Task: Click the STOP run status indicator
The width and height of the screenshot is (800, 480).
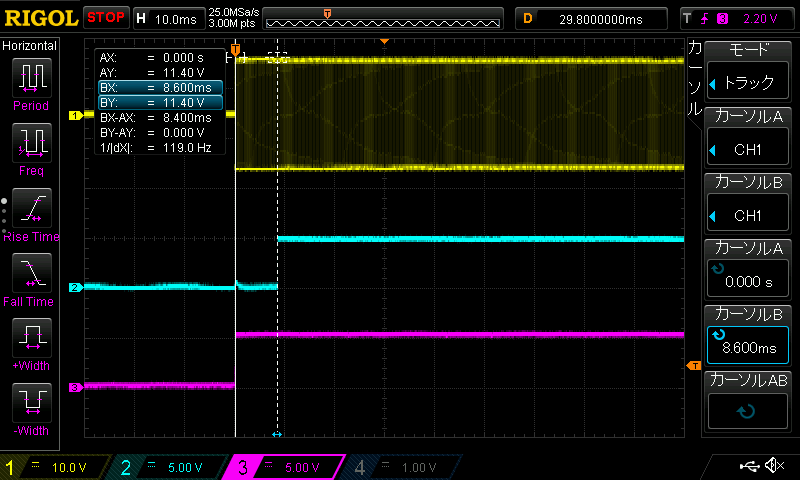Action: pos(106,18)
